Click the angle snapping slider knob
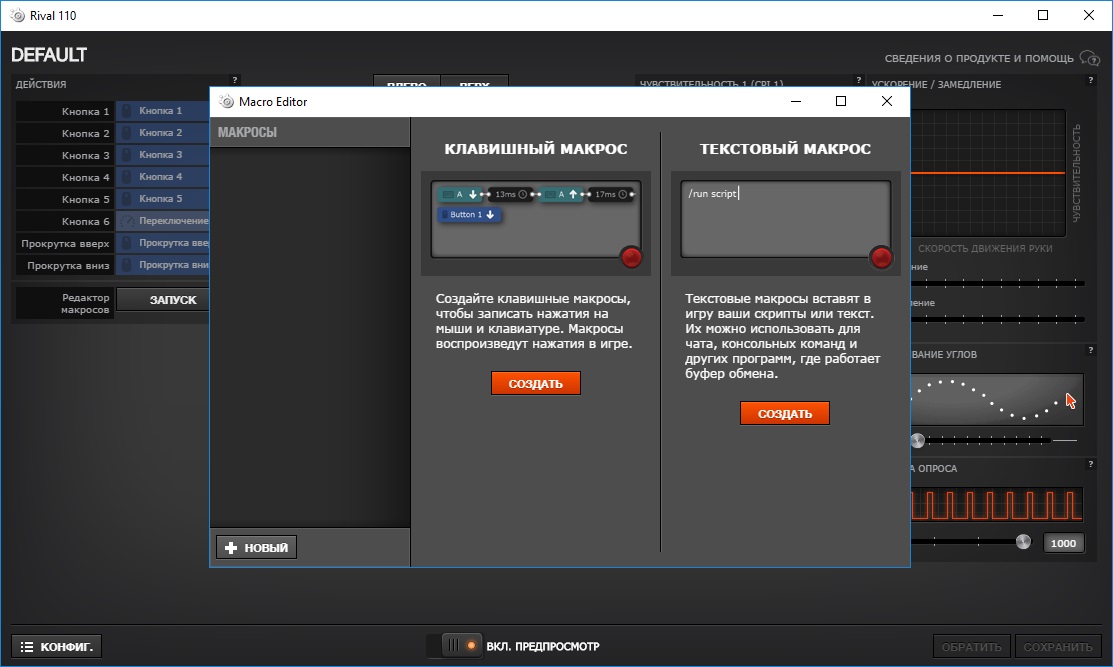 pos(918,440)
